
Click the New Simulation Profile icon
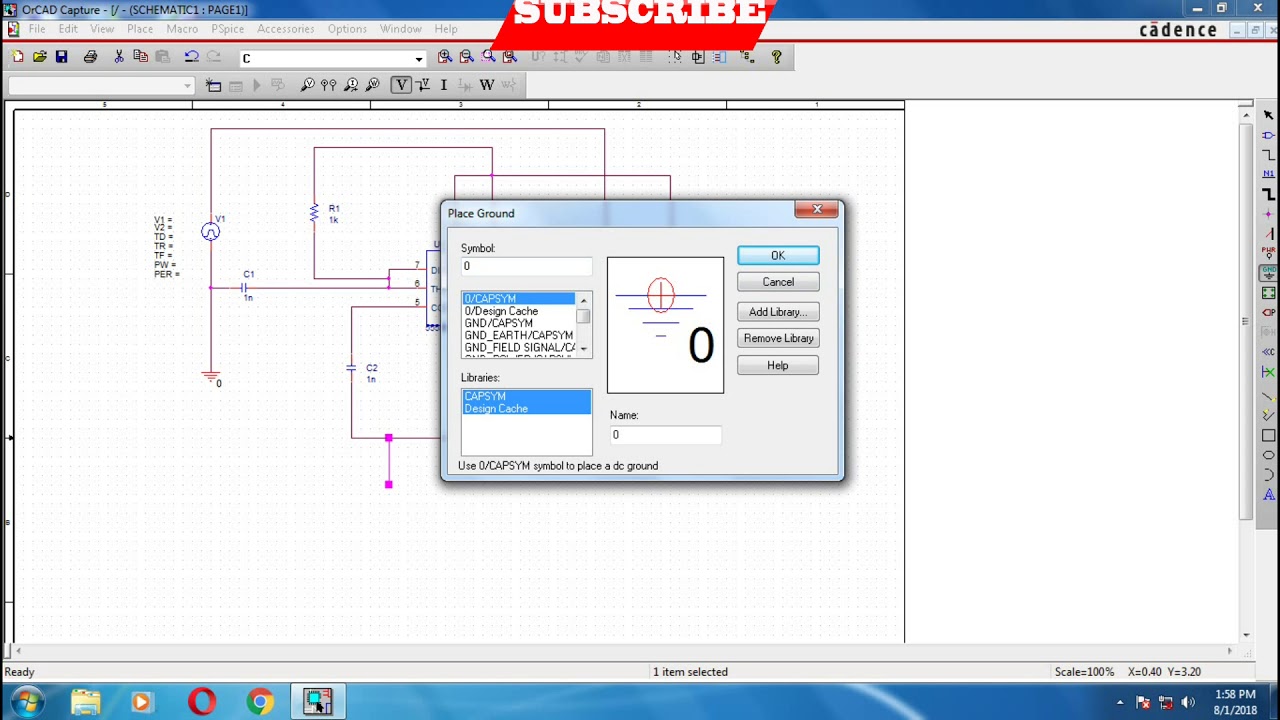[213, 85]
